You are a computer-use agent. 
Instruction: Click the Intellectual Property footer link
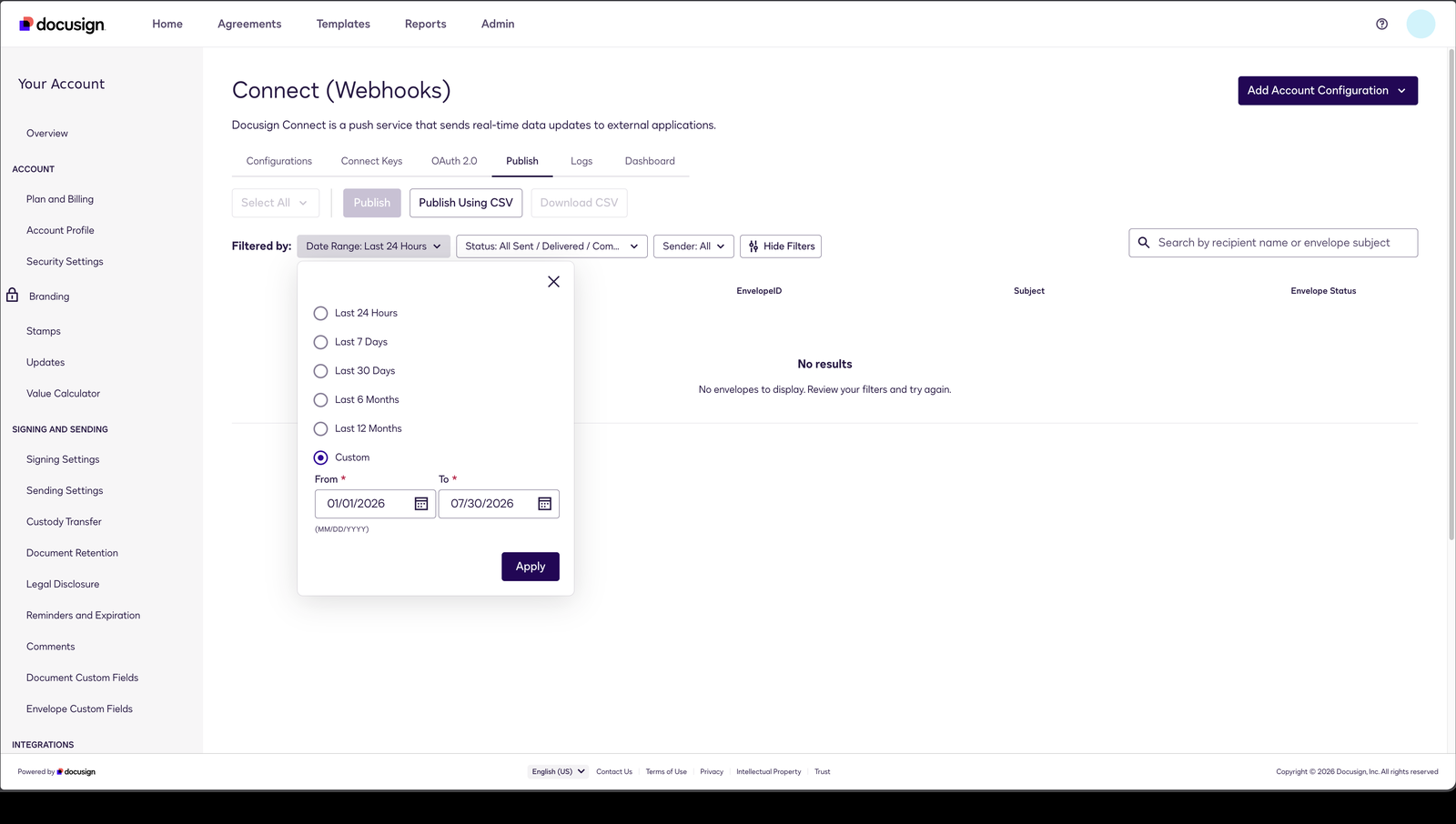point(769,771)
